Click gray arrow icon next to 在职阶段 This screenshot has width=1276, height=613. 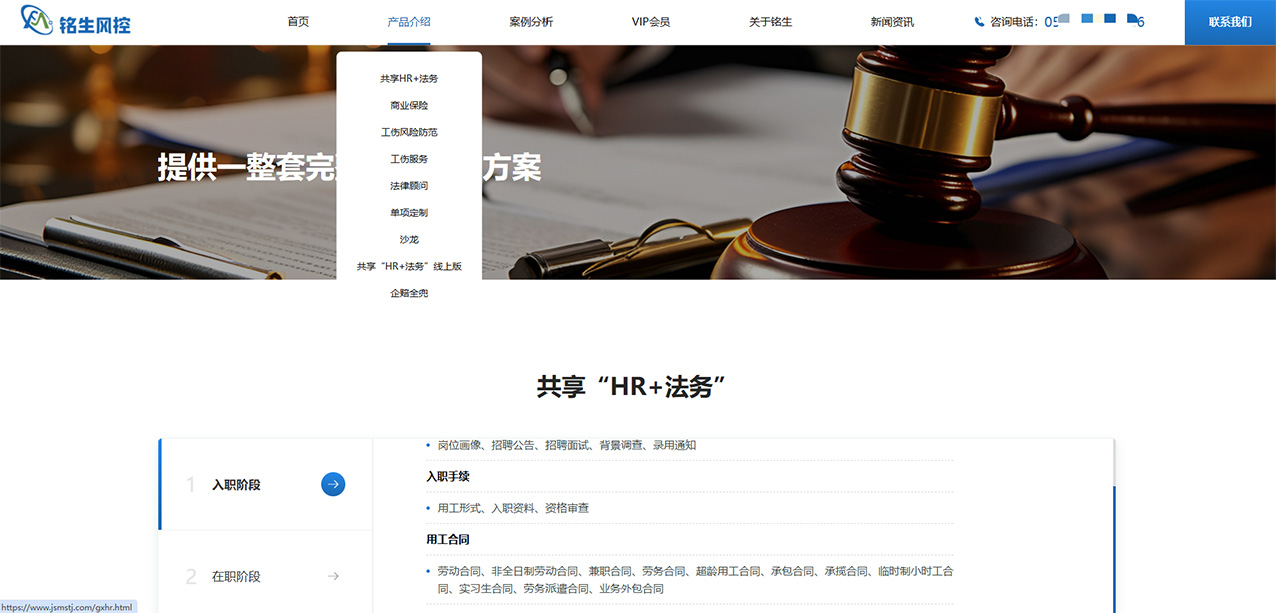click(333, 576)
